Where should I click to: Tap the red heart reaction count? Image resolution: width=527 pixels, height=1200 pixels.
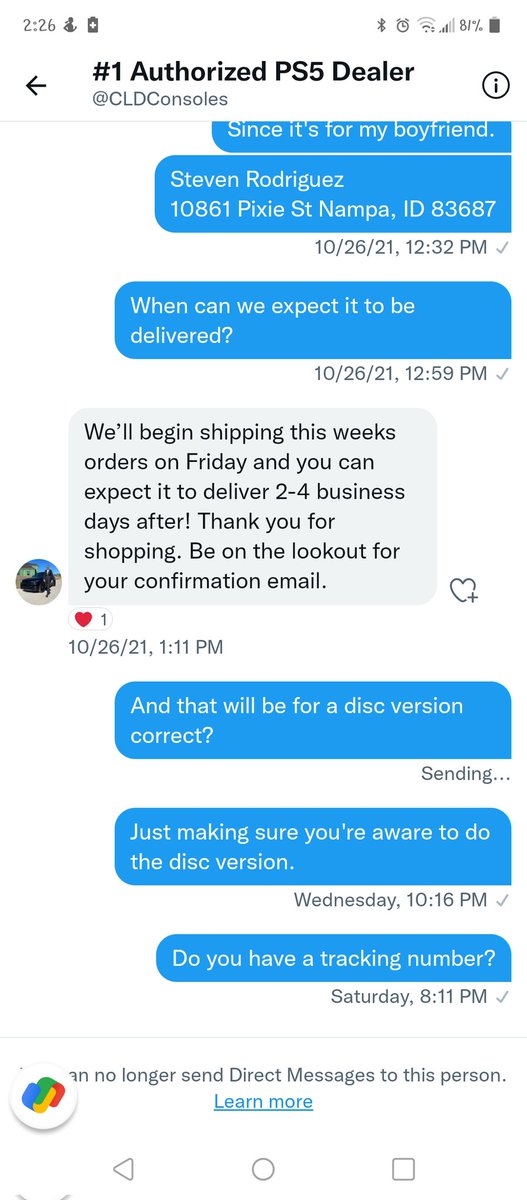[93, 620]
